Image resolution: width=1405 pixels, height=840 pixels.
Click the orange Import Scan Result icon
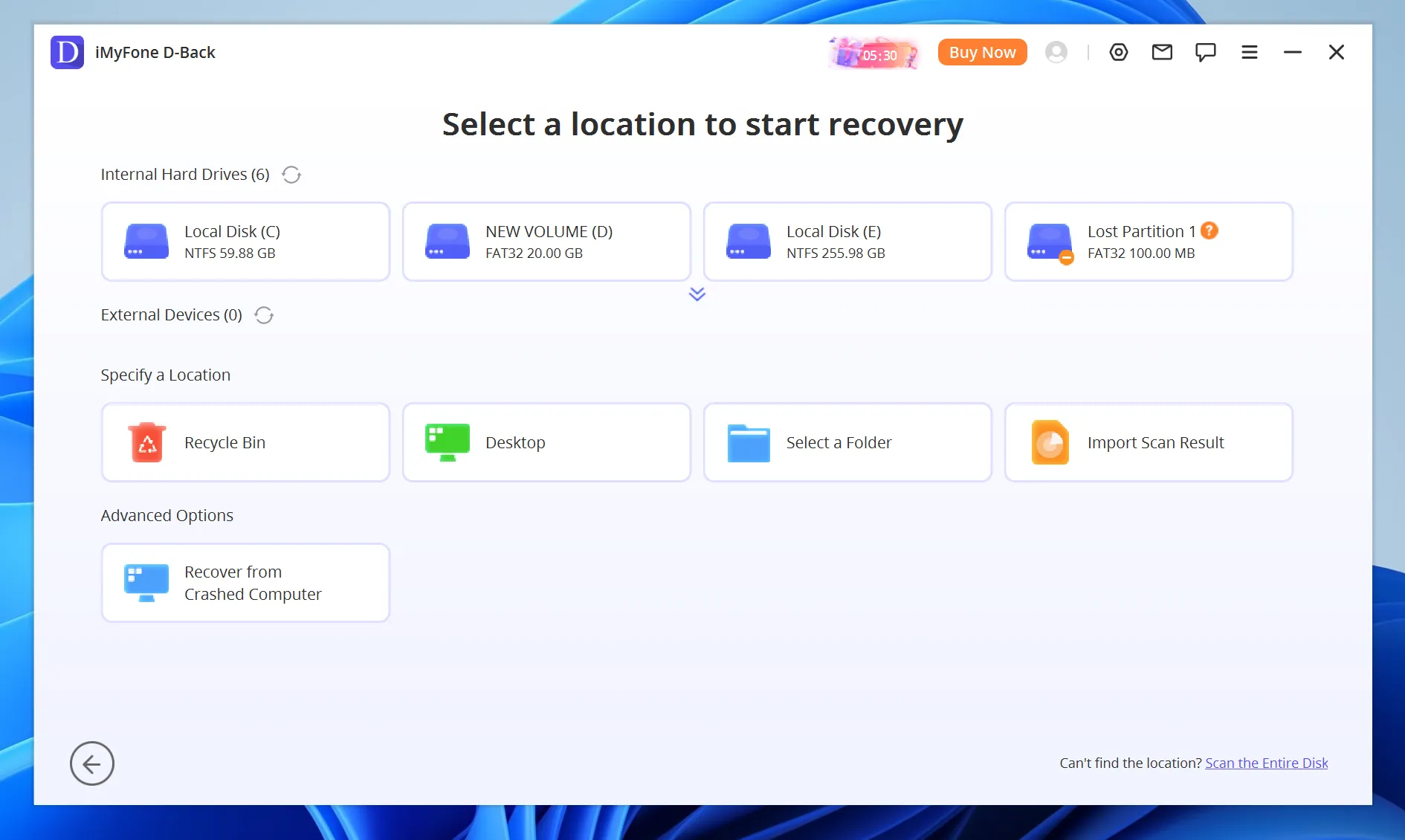(1050, 442)
